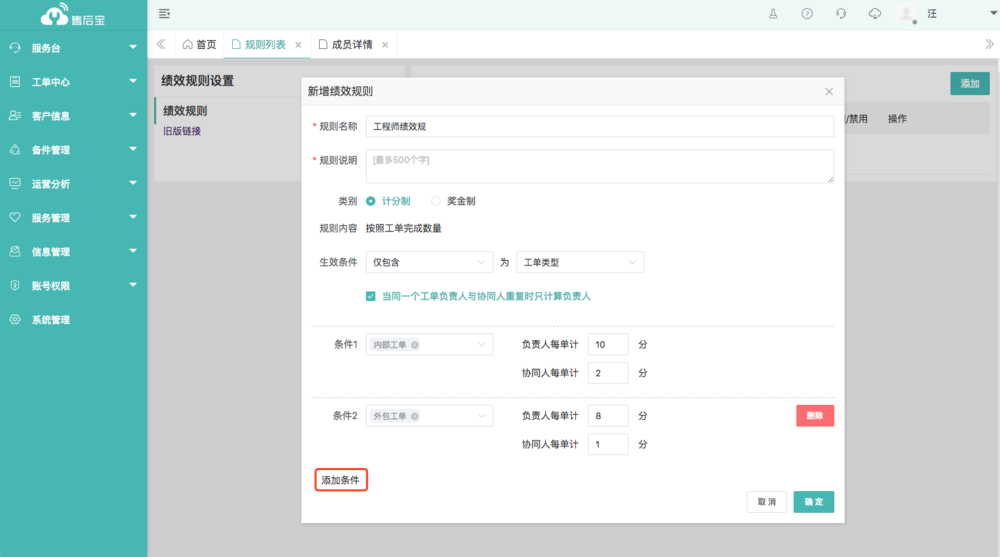This screenshot has width=1000, height=557.
Task: Open the 账号权限 sidebar menu
Action: (73, 285)
